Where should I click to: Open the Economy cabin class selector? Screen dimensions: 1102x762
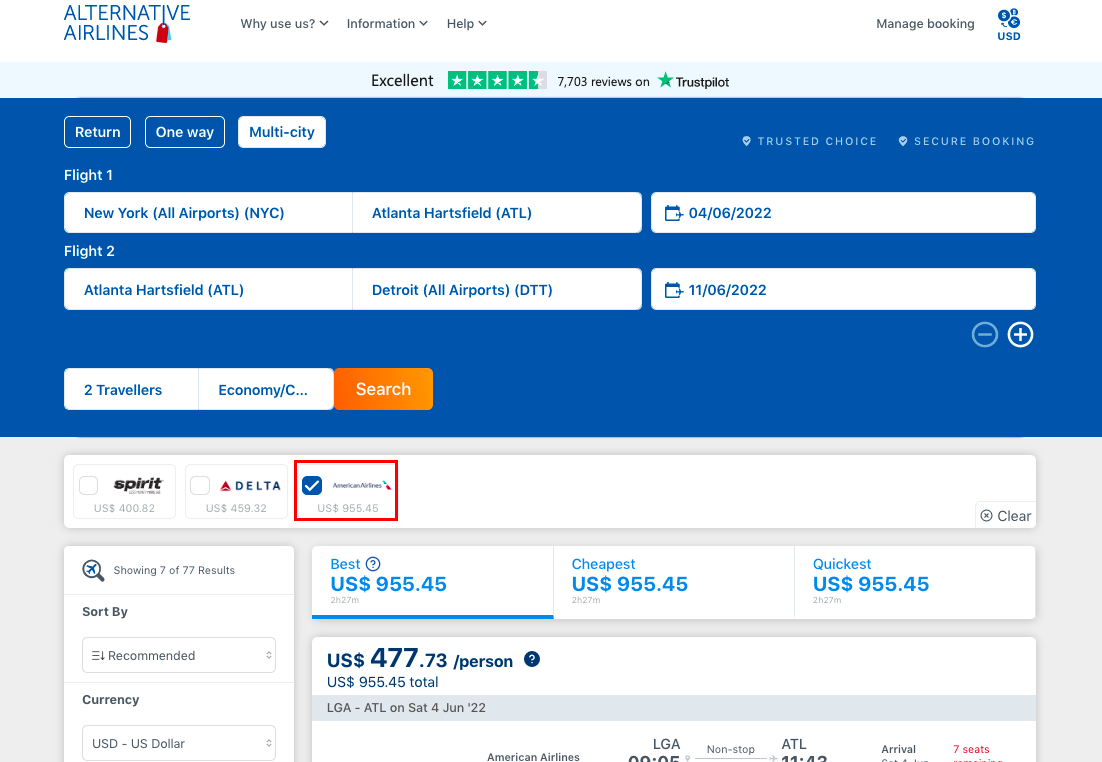(x=266, y=389)
